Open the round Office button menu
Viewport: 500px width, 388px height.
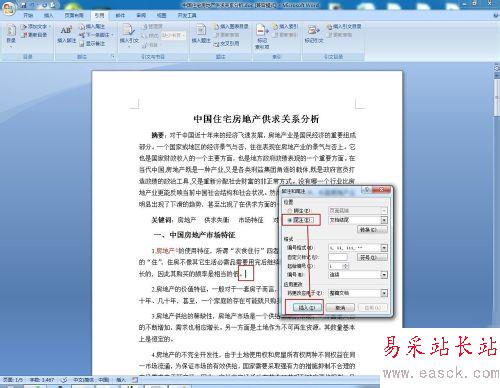pos(8,8)
